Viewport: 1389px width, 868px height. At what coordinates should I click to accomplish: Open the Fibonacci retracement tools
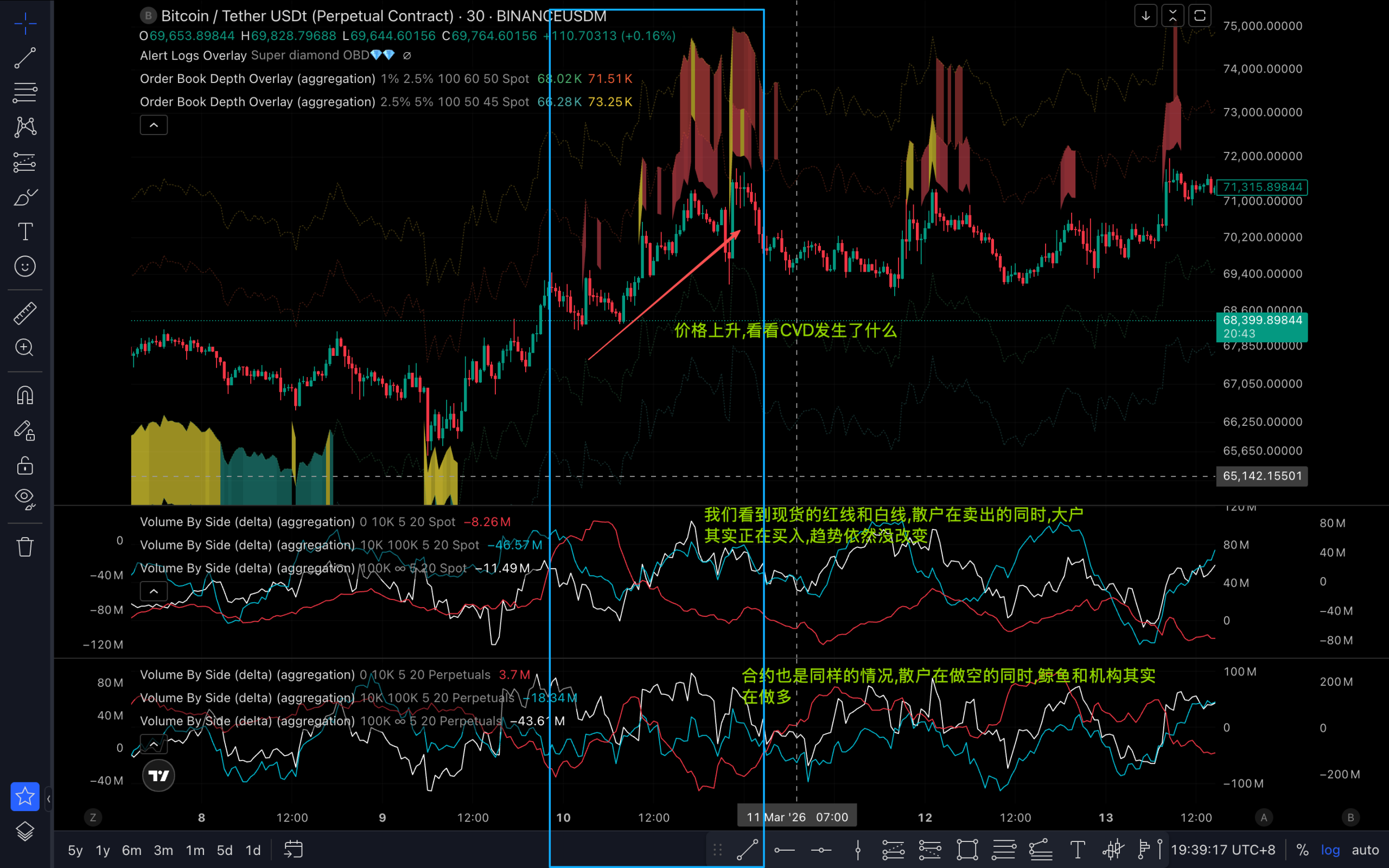coord(24,92)
